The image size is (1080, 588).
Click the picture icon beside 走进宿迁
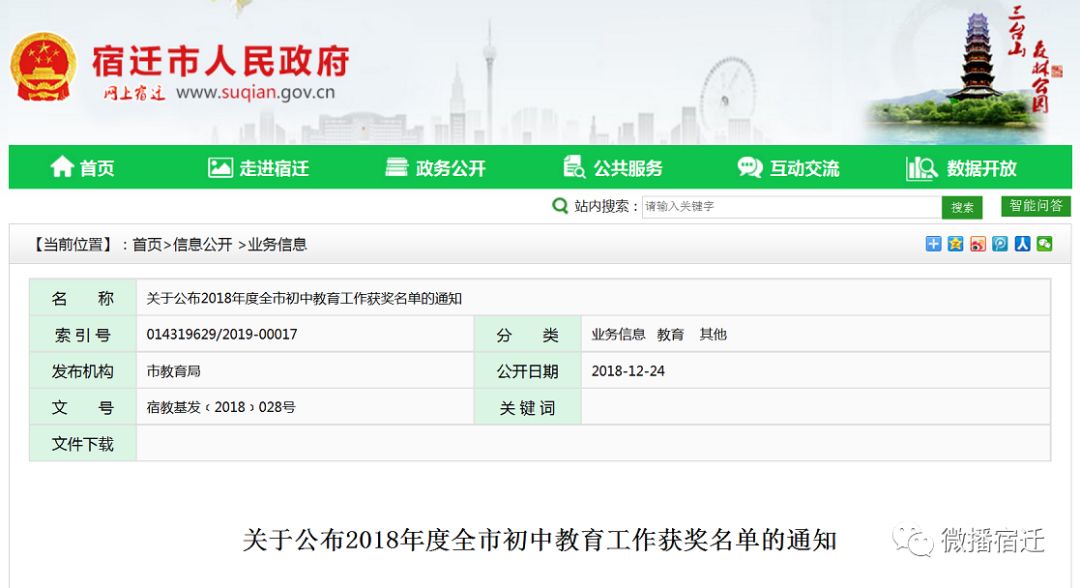click(x=220, y=167)
